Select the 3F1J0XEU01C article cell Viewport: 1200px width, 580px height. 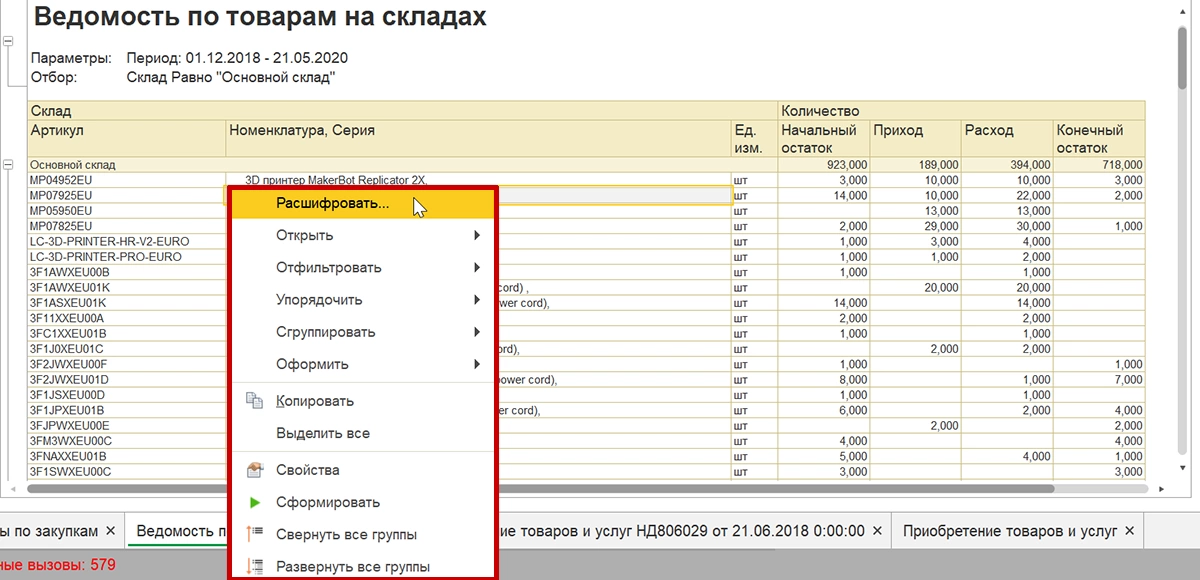(127, 349)
